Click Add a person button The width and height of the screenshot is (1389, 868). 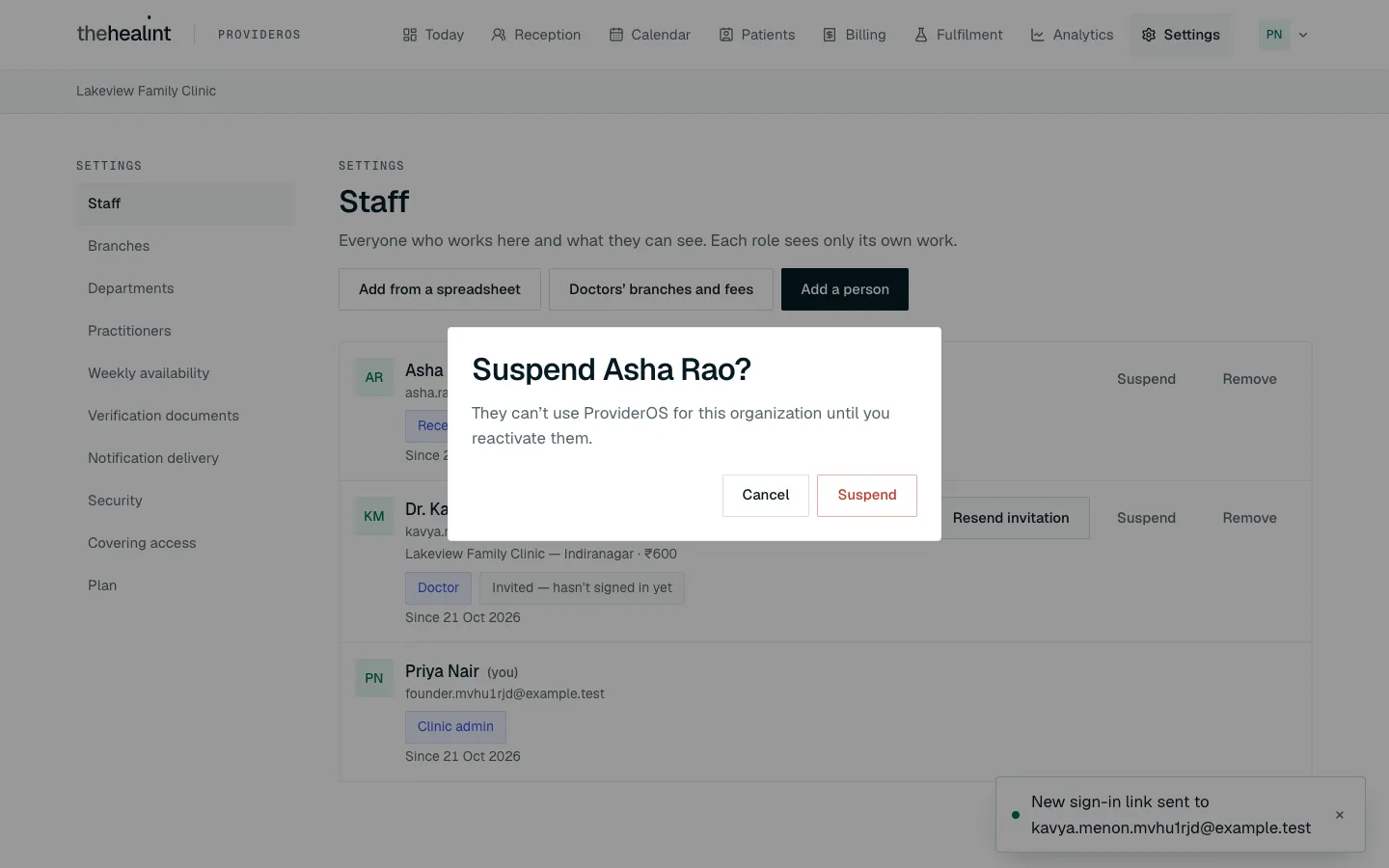click(845, 289)
